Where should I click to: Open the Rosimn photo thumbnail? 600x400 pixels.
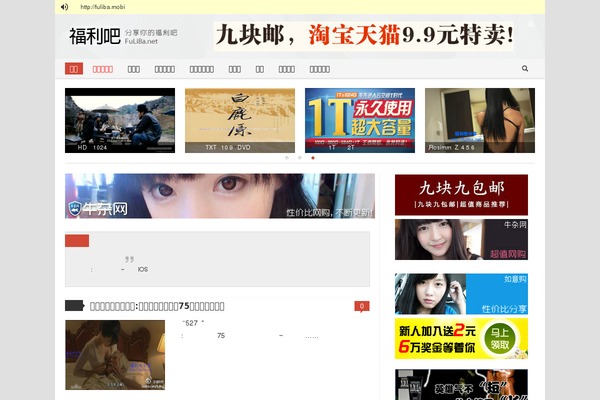[480, 121]
